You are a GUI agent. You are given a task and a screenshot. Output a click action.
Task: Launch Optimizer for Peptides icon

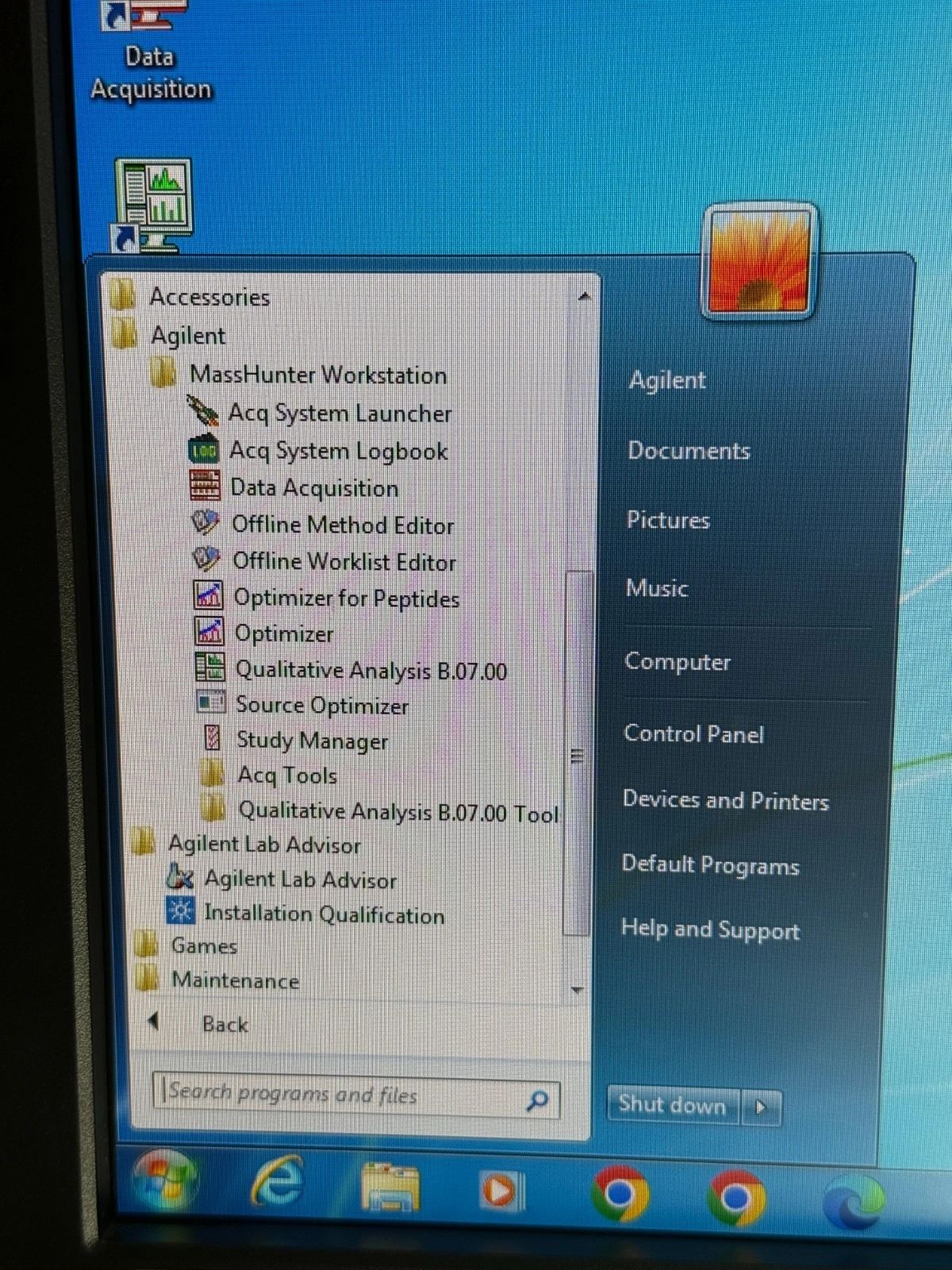[x=208, y=596]
